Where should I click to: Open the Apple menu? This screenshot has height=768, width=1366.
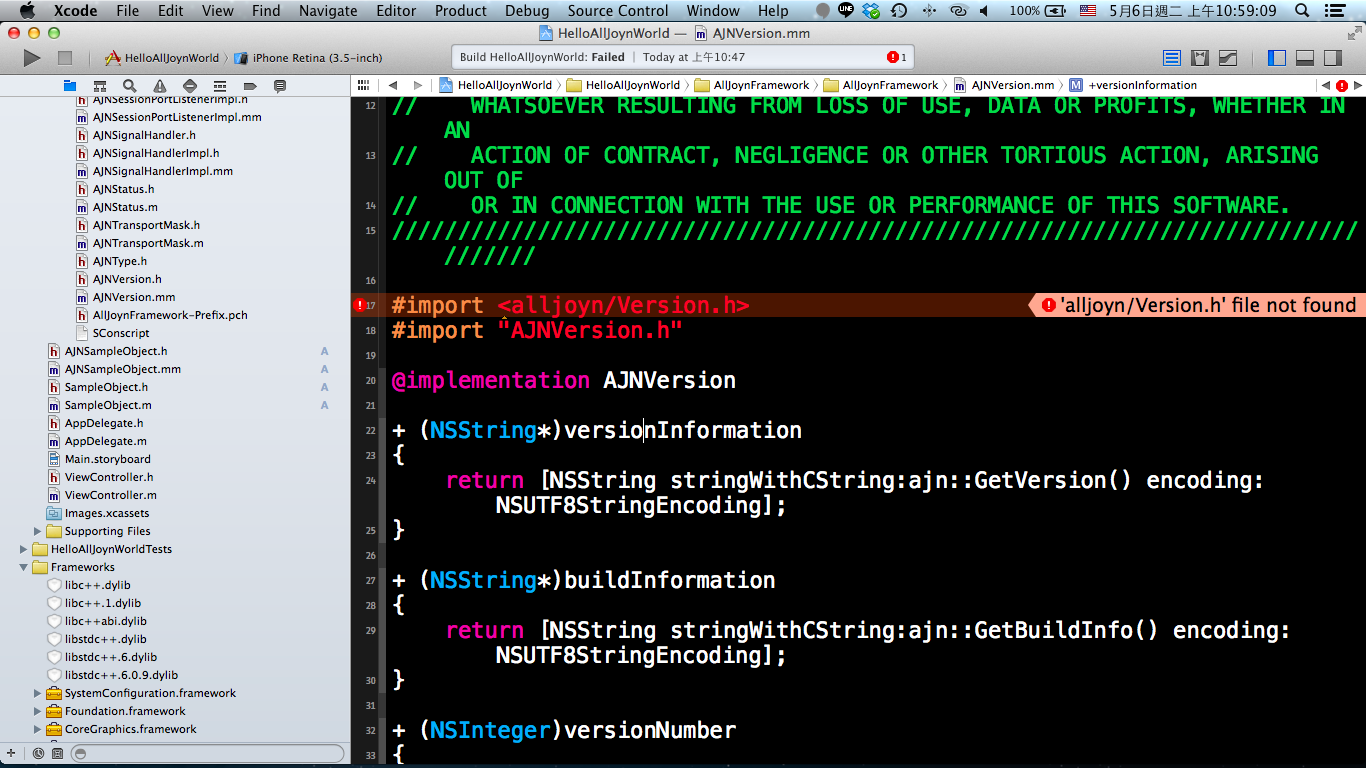27,11
